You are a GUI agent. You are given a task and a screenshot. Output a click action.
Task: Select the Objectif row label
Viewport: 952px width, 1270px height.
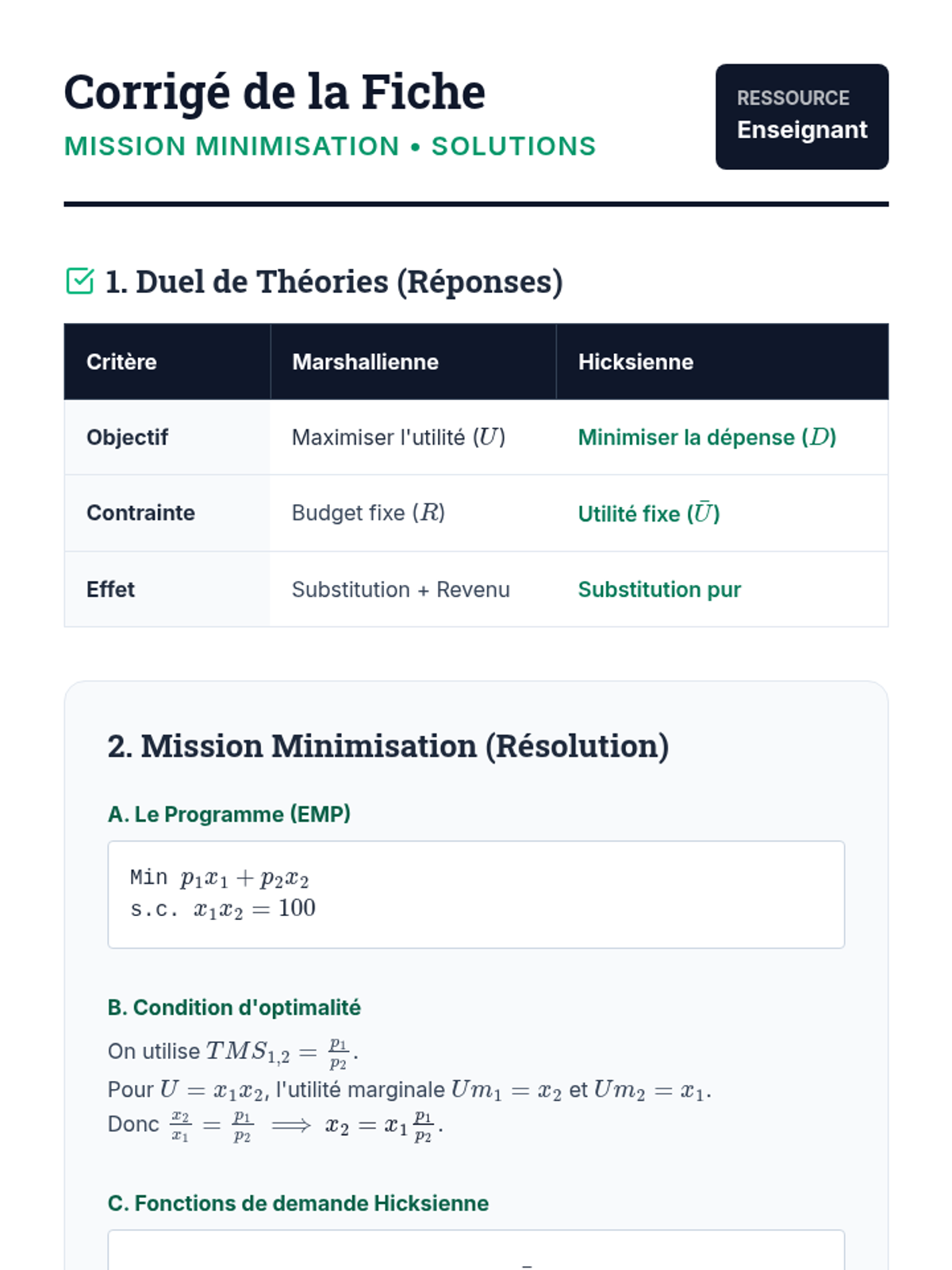tap(127, 437)
